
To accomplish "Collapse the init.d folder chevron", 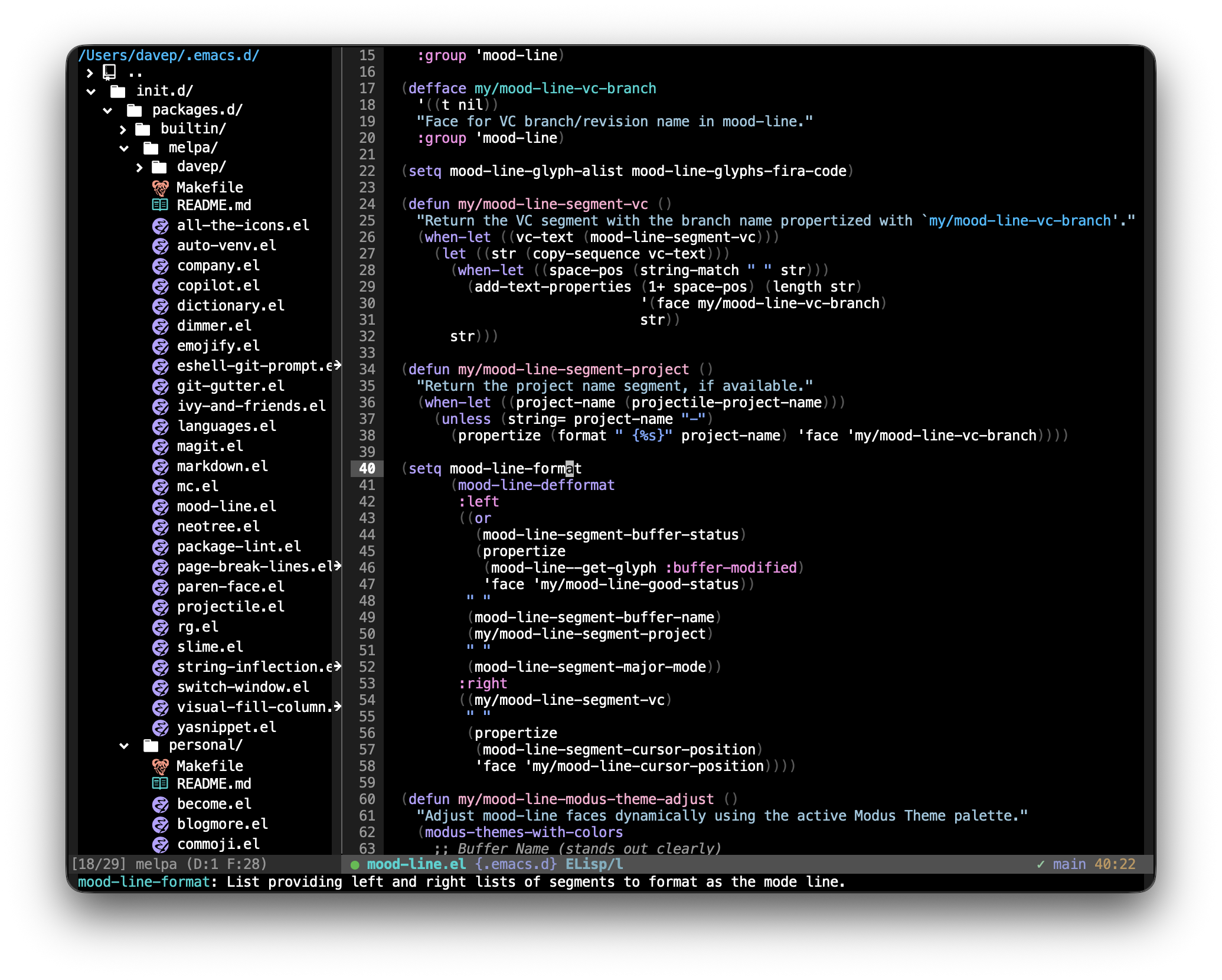I will pyautogui.click(x=91, y=92).
